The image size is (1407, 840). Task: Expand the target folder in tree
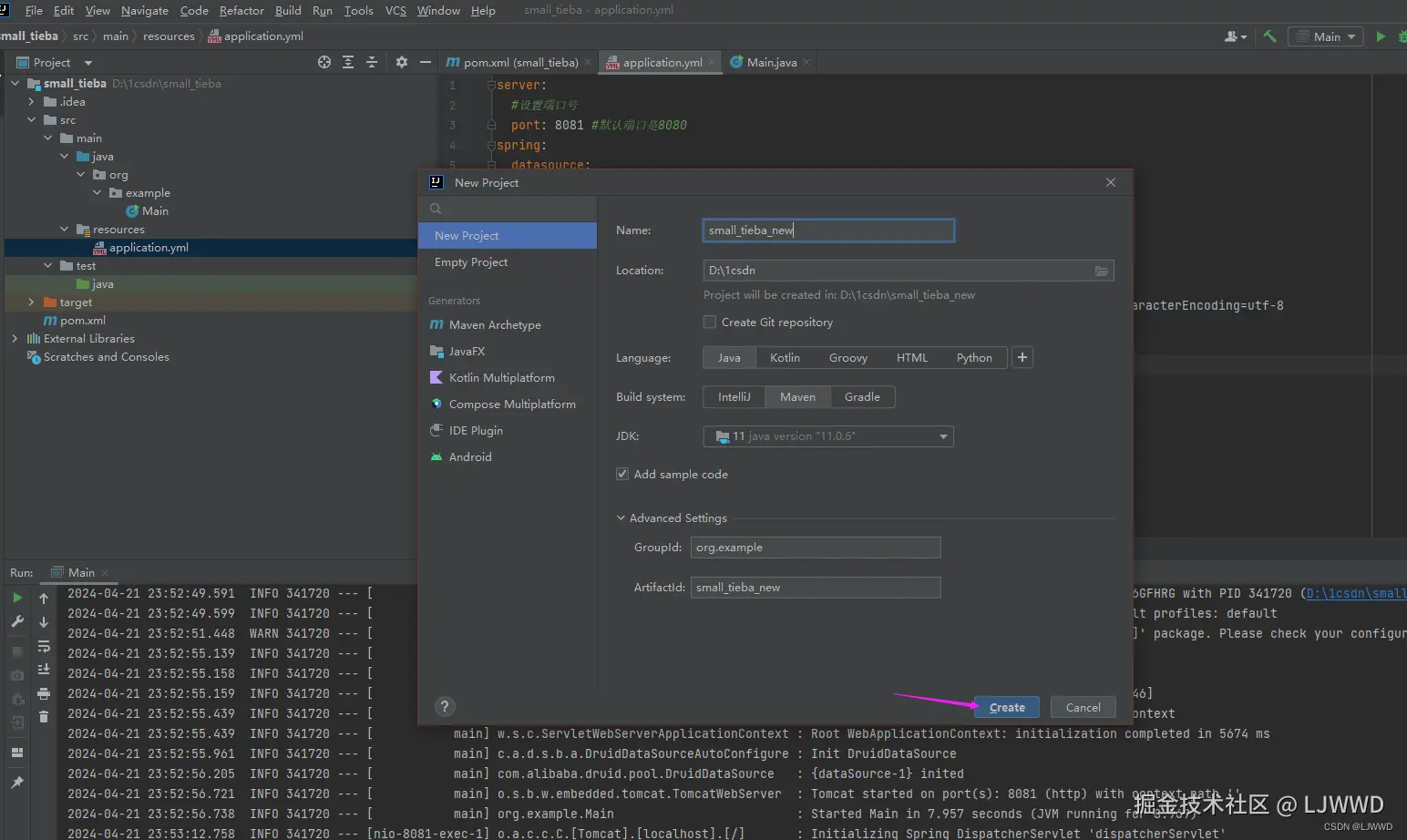pos(32,302)
